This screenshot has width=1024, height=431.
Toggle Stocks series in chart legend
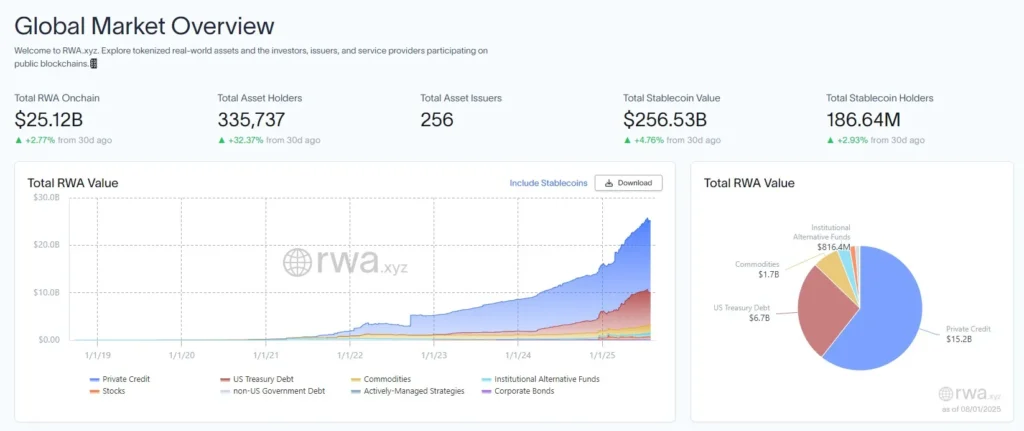(108, 391)
